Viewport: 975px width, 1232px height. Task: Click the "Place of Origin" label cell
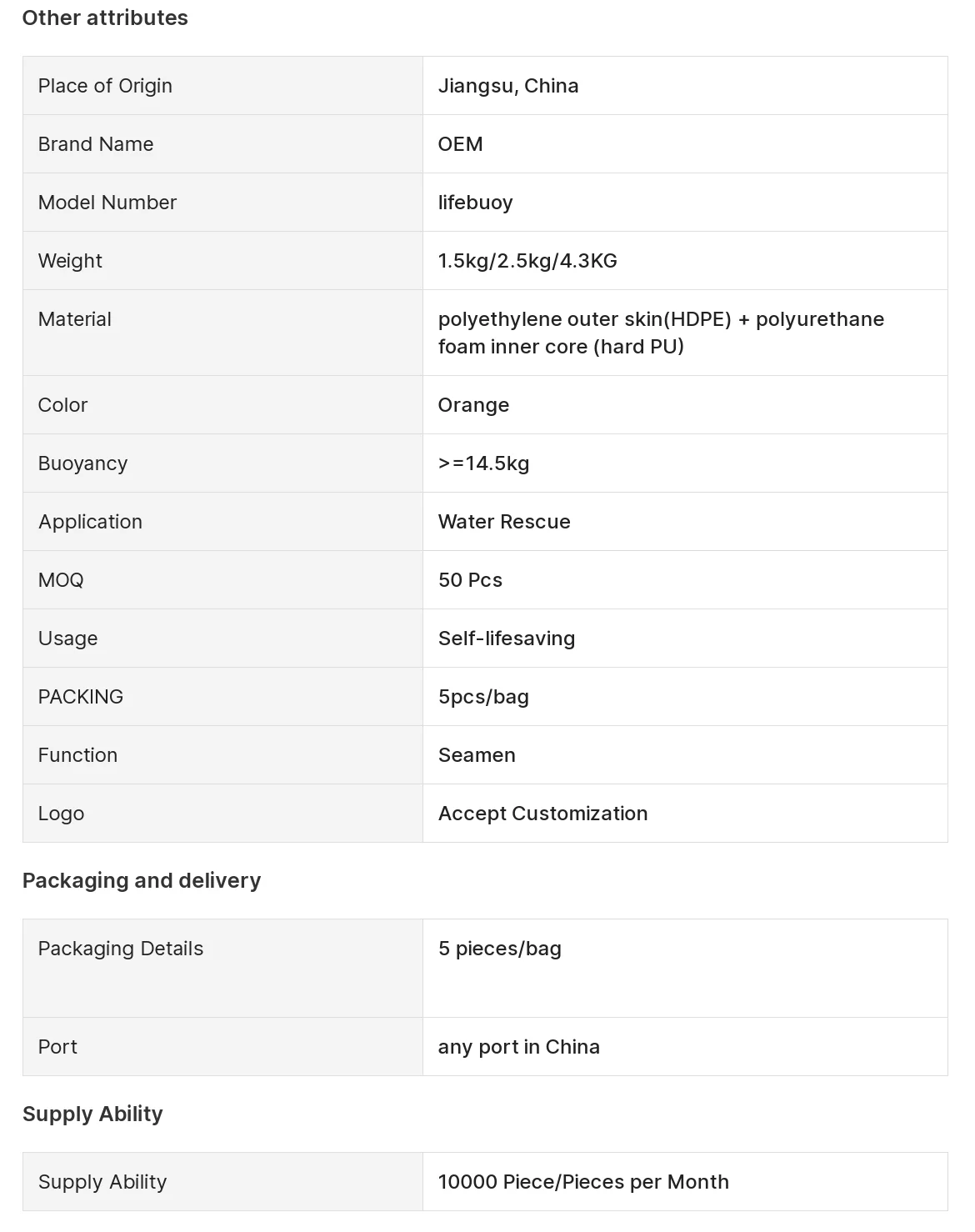[x=105, y=86]
